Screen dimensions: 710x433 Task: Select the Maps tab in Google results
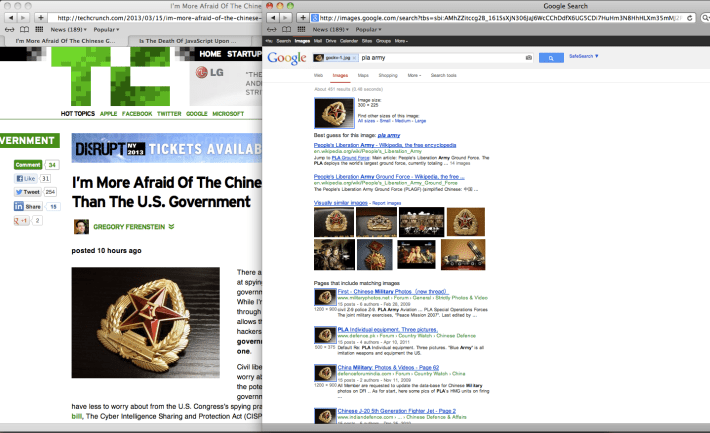point(363,76)
